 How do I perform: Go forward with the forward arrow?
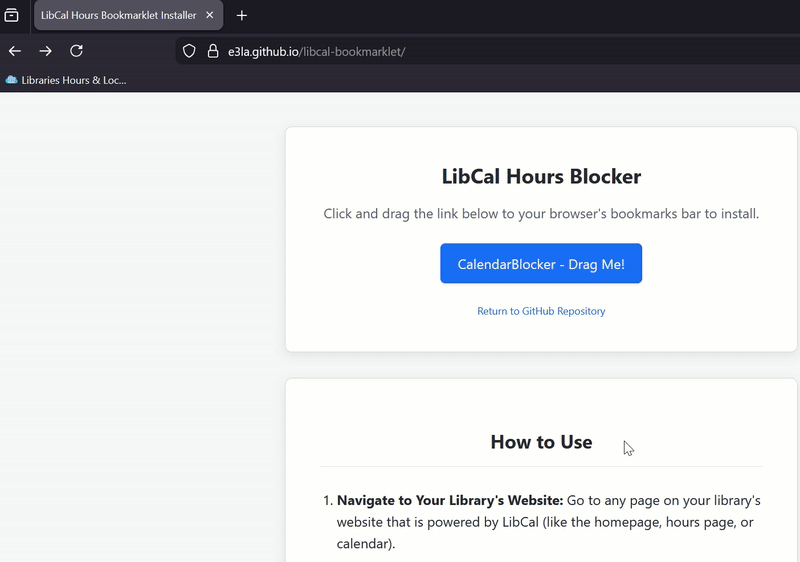pos(45,51)
